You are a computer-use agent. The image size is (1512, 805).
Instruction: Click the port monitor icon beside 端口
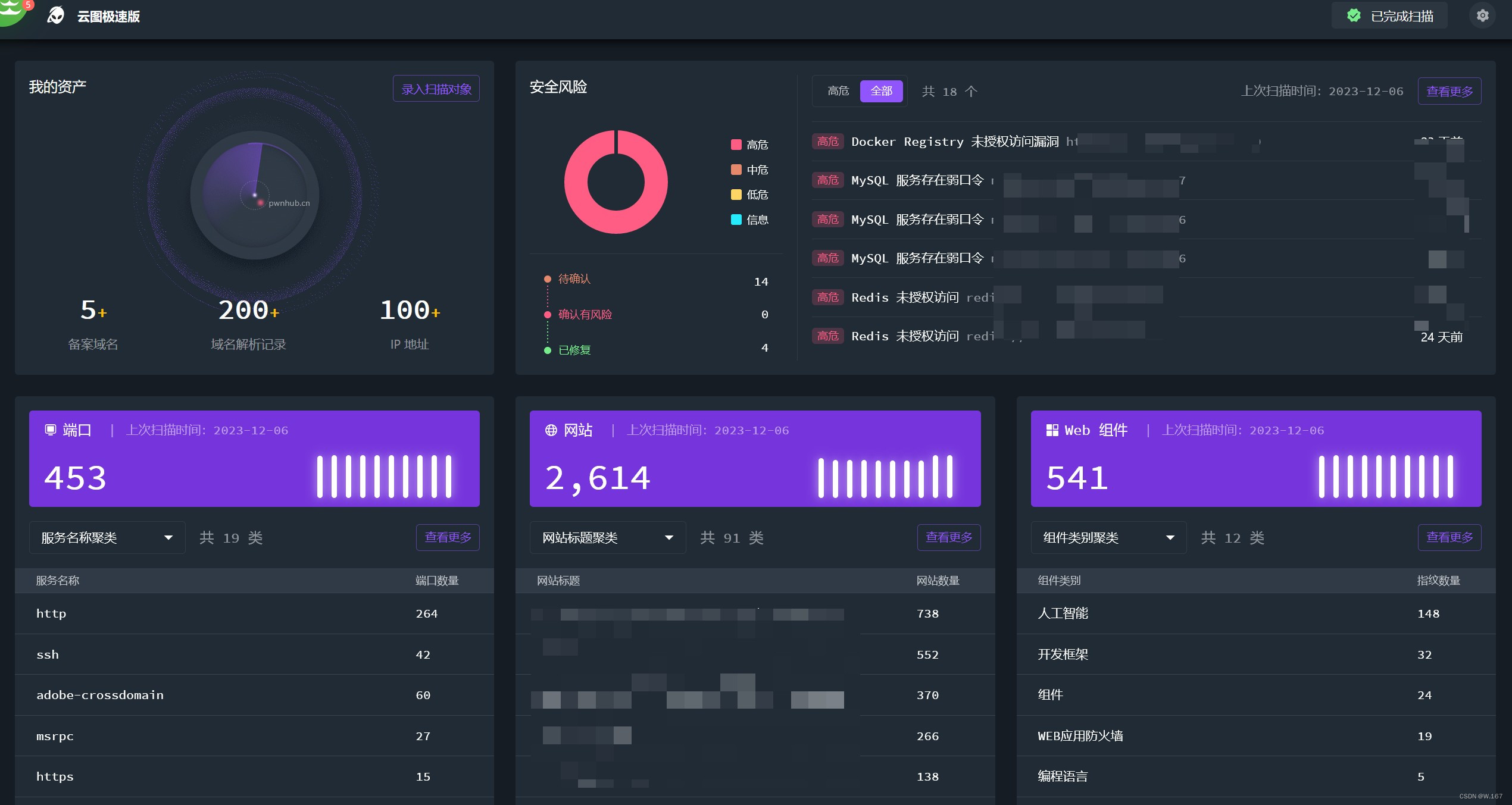click(51, 430)
